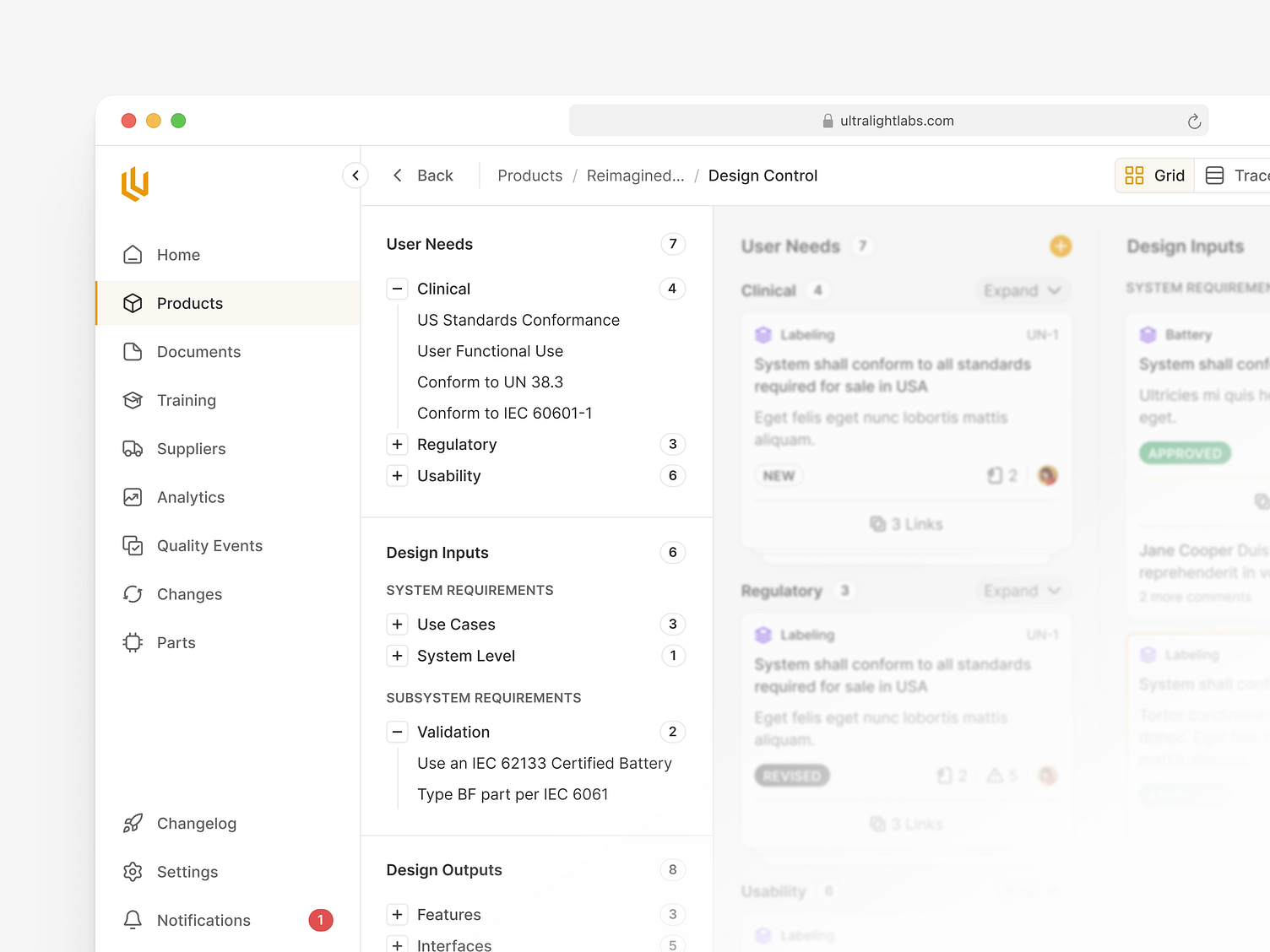This screenshot has width=1270, height=952.
Task: Open Suppliers in the sidebar
Action: pyautogui.click(x=228, y=449)
